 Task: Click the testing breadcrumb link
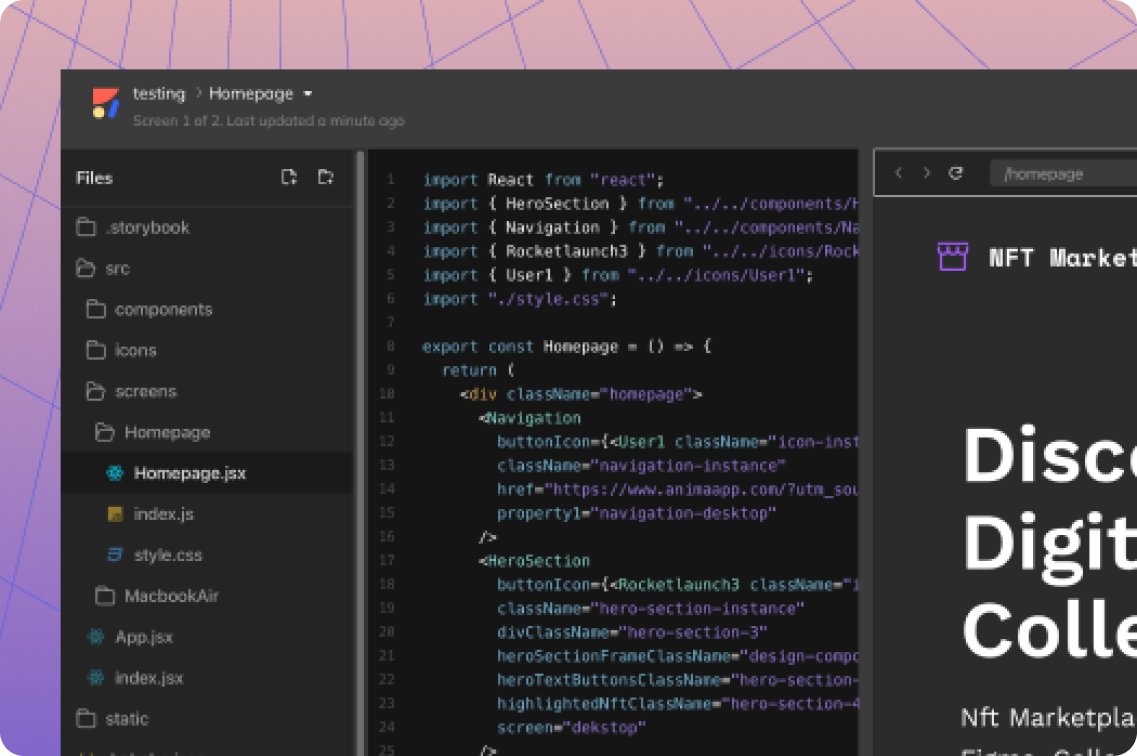(159, 94)
